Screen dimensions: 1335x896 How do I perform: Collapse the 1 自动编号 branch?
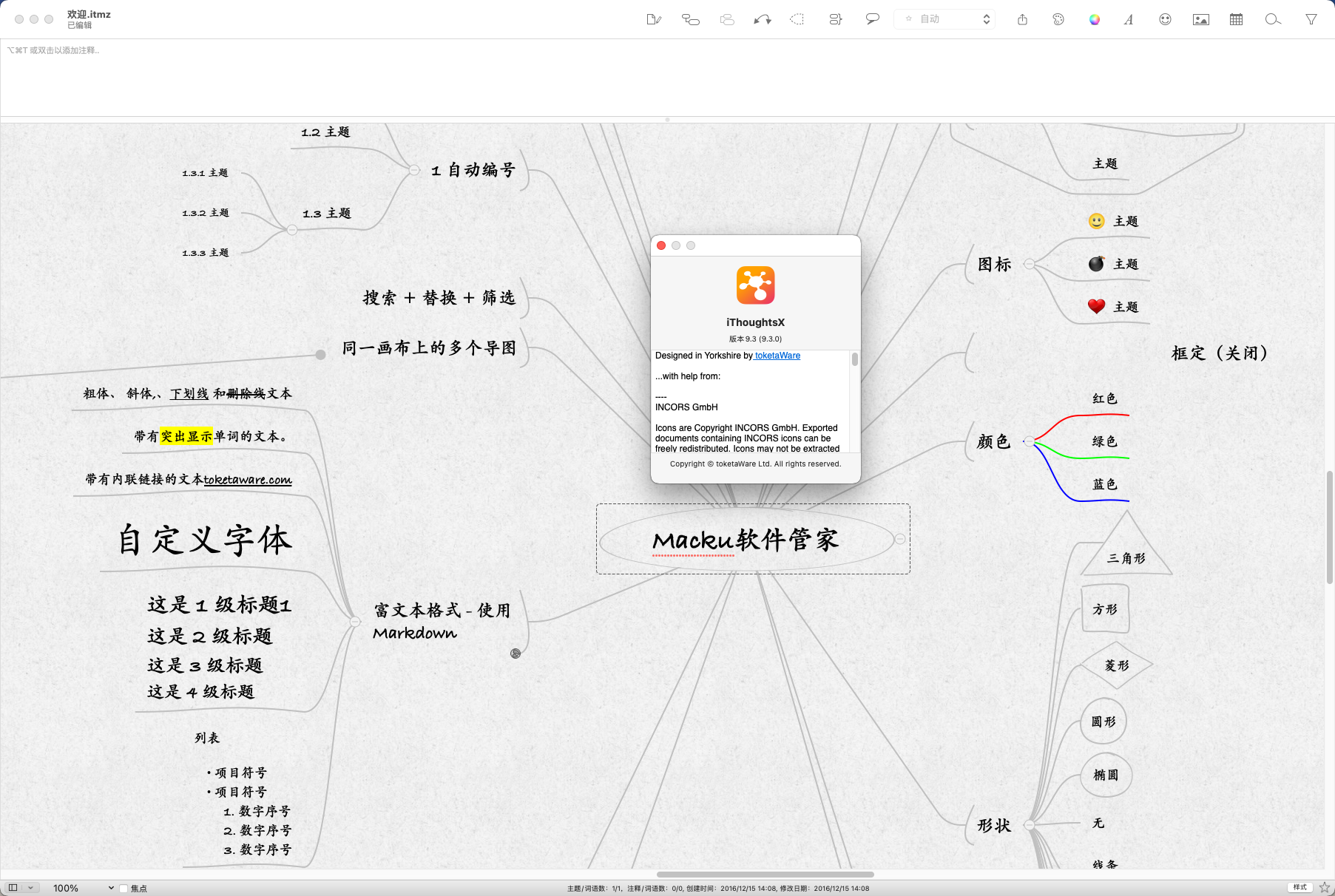(414, 170)
